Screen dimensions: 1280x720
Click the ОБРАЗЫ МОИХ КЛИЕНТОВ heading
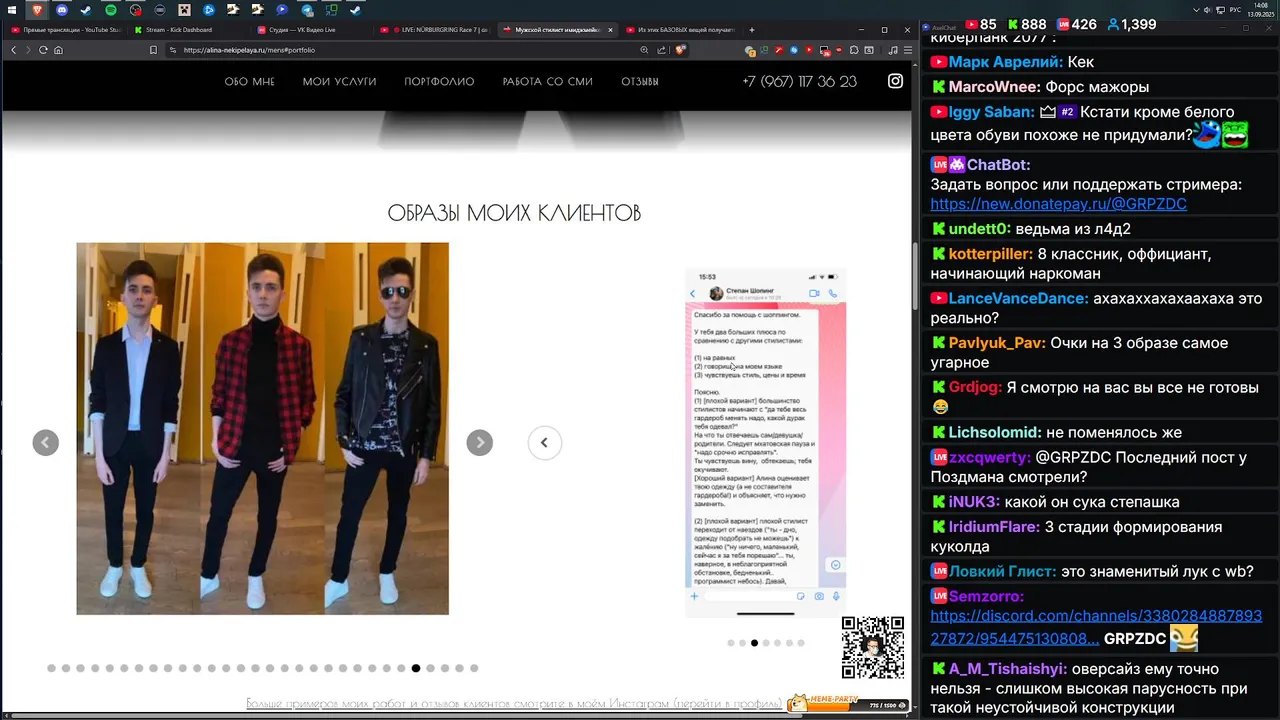click(x=514, y=212)
